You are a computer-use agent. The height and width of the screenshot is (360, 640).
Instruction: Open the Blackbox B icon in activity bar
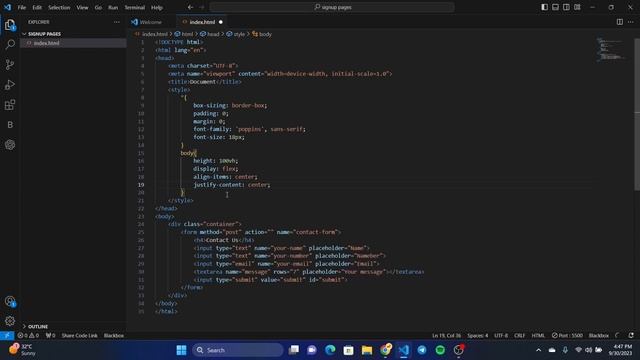(10, 125)
